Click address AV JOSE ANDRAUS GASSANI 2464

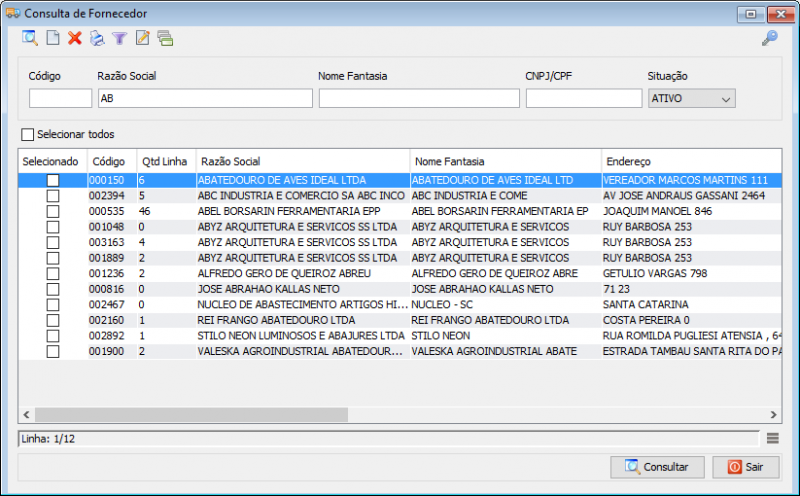click(684, 196)
